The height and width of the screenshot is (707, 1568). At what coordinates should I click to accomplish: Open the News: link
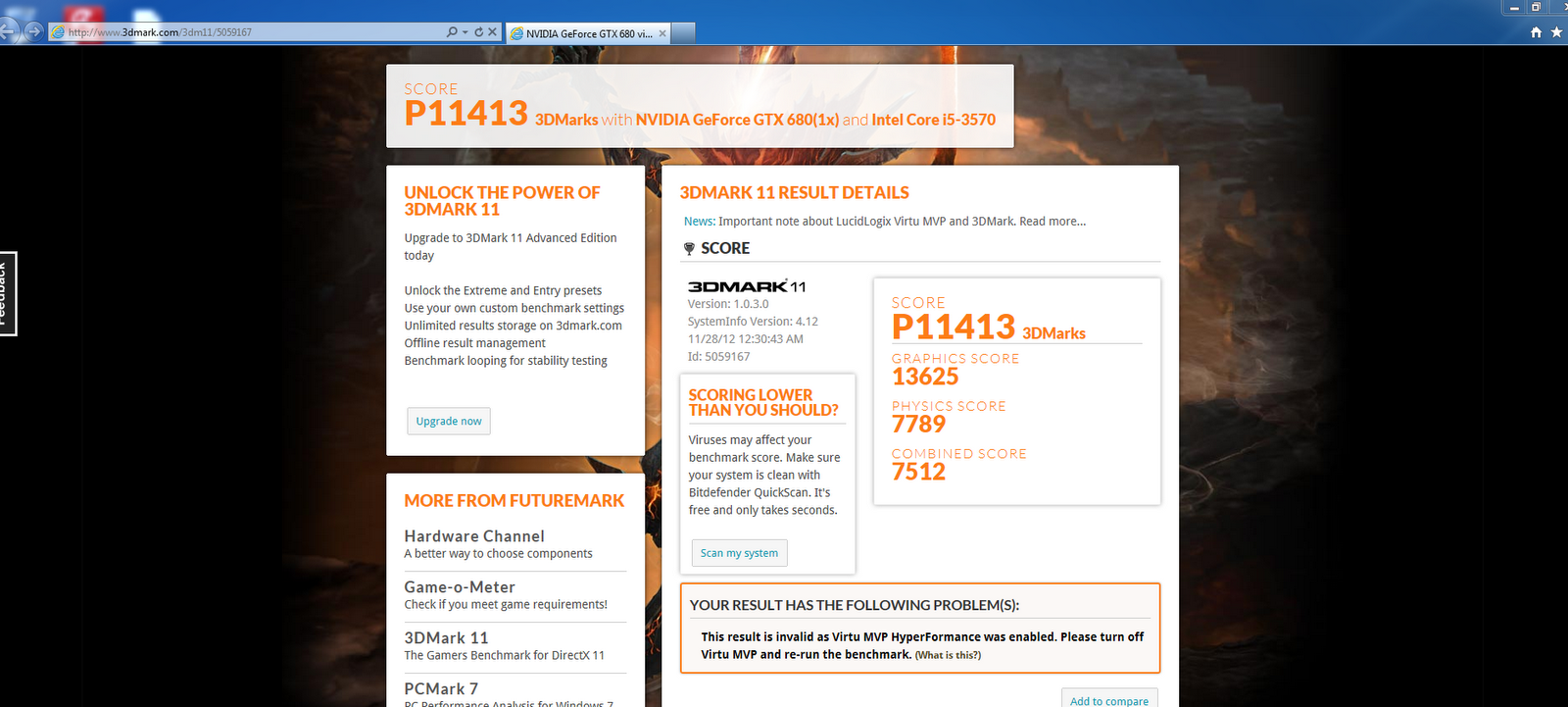click(x=700, y=222)
